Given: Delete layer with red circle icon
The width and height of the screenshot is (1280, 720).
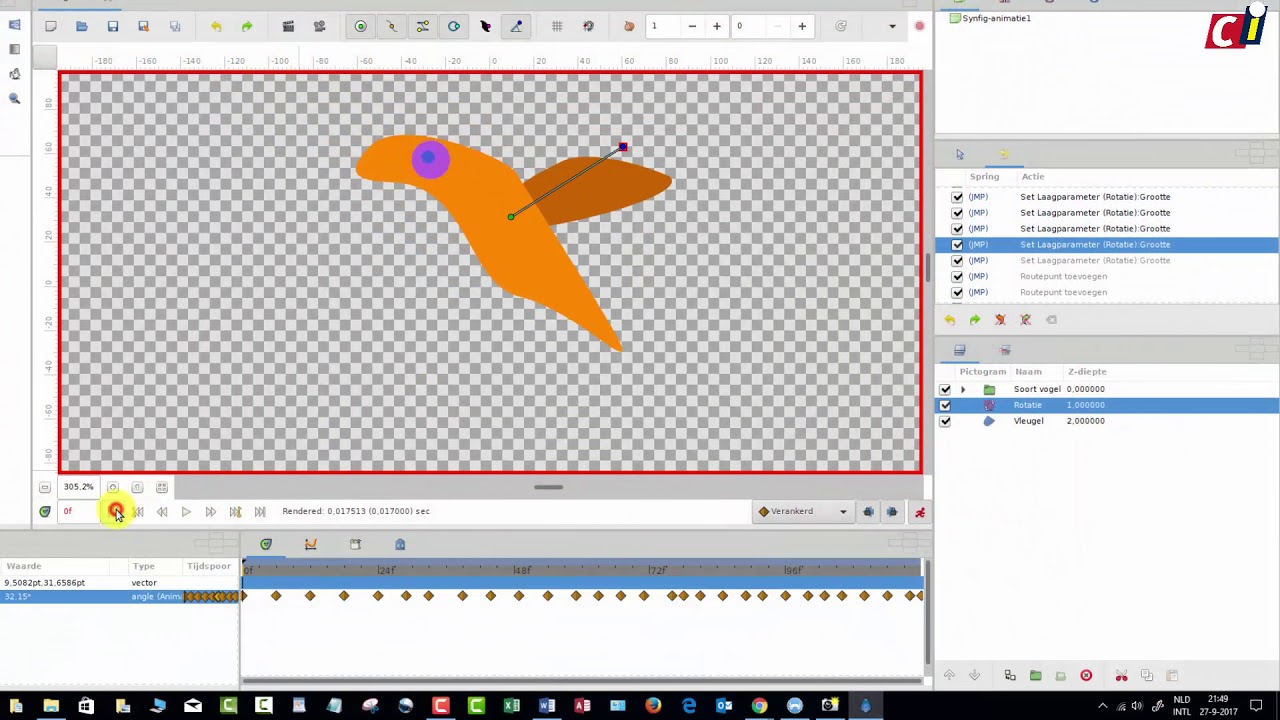Looking at the screenshot, I should click(1086, 676).
